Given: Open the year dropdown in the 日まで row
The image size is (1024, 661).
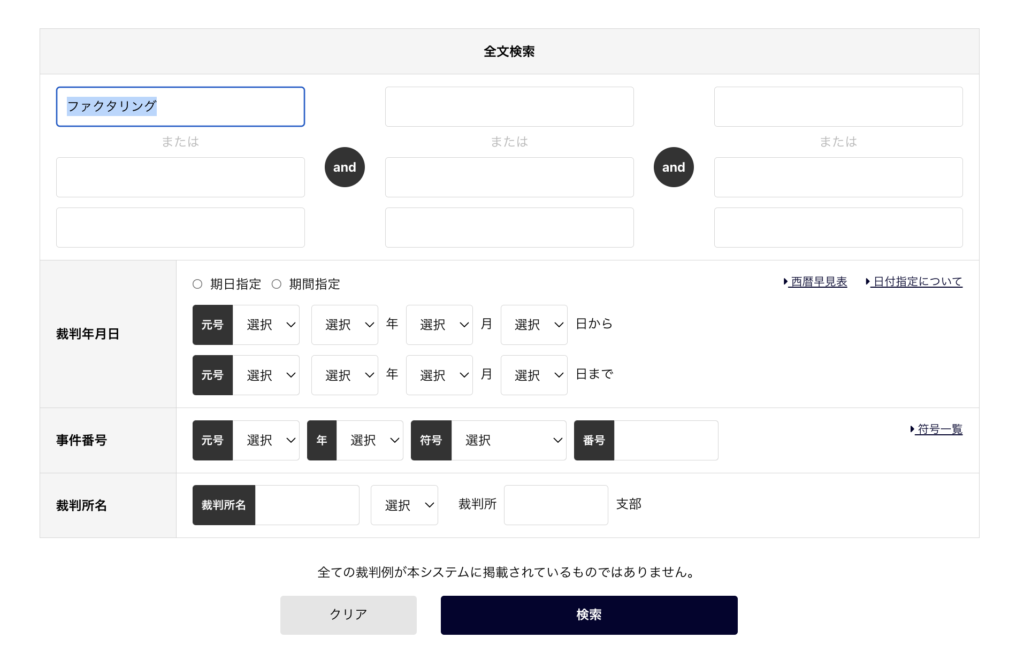Looking at the screenshot, I should point(344,375).
